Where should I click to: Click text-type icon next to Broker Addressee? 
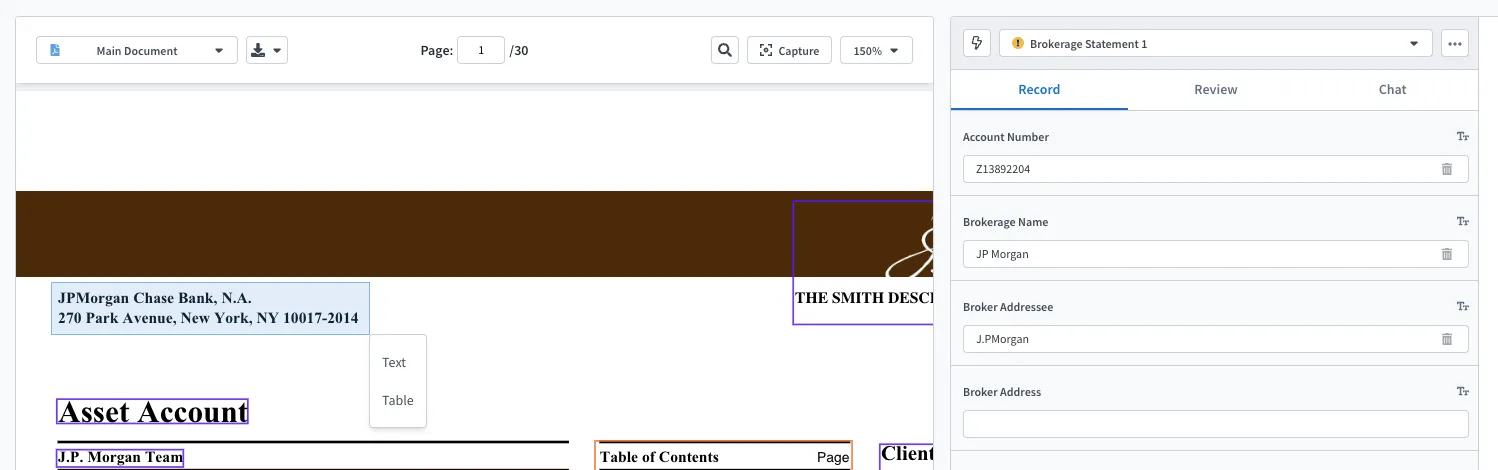point(1462,307)
